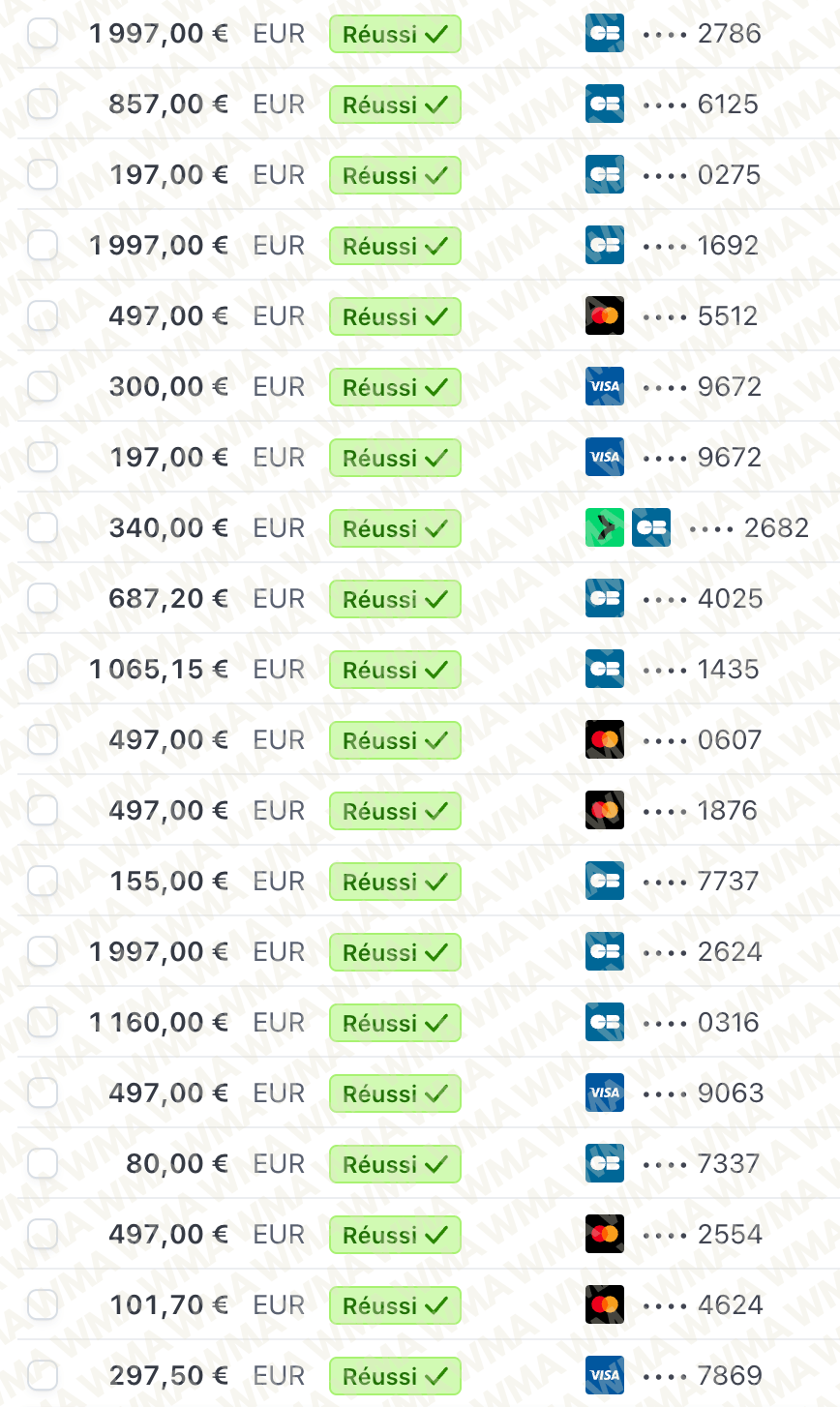Click the card number ending 6125
Screen dimensions: 840x1407
[x=728, y=105]
